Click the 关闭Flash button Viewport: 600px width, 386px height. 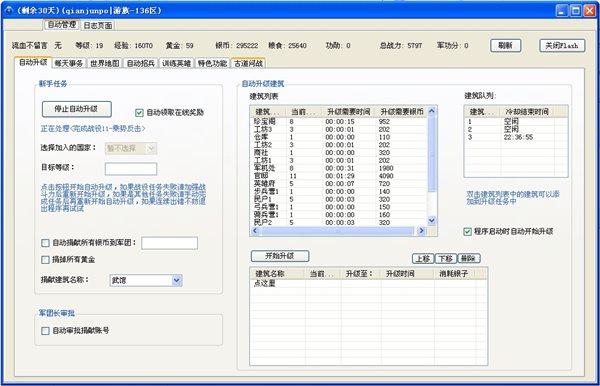562,46
